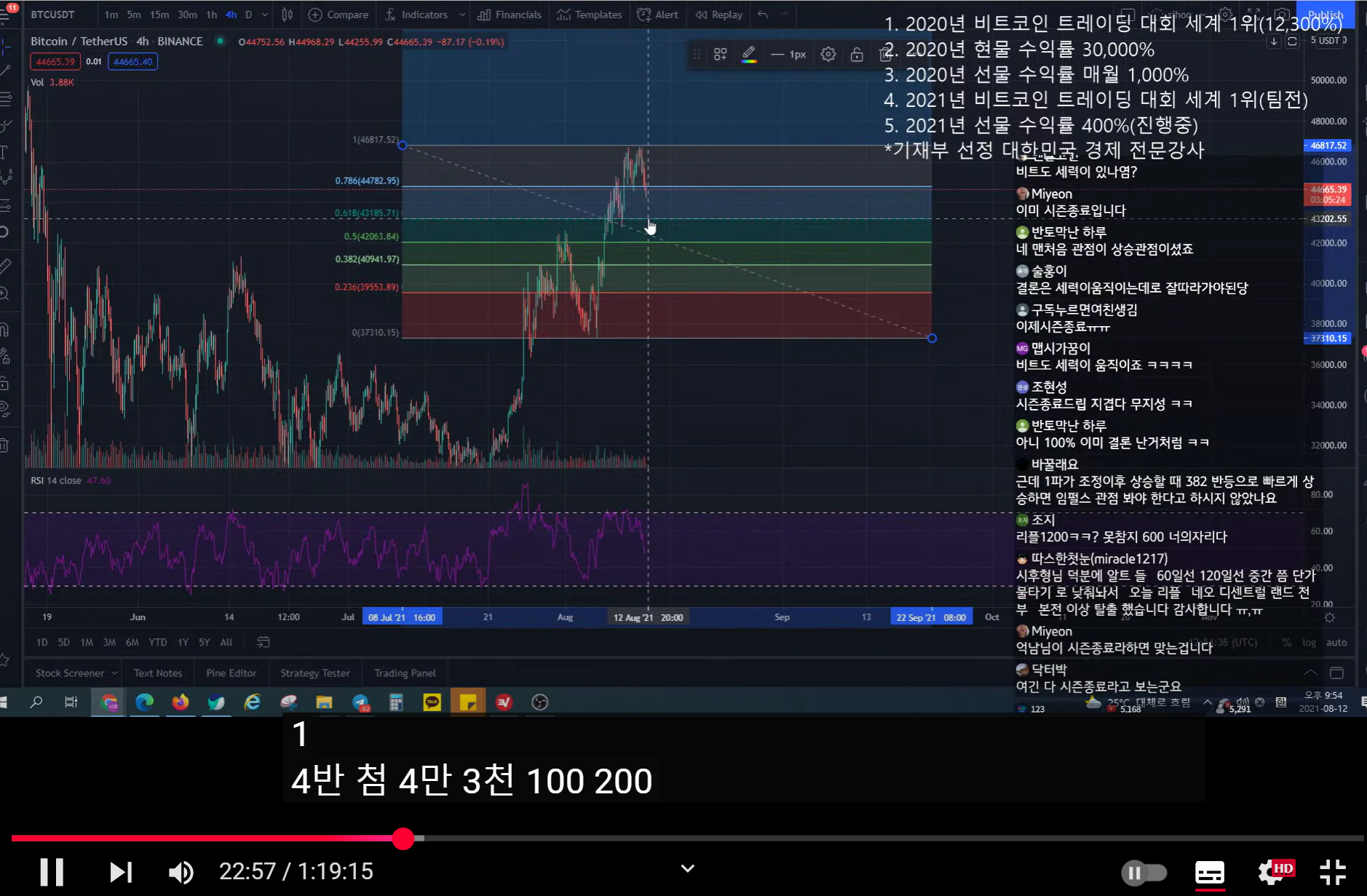Screen dimensions: 1367x896
Task: Toggle percent scale on the price axis
Action: coord(1287,642)
